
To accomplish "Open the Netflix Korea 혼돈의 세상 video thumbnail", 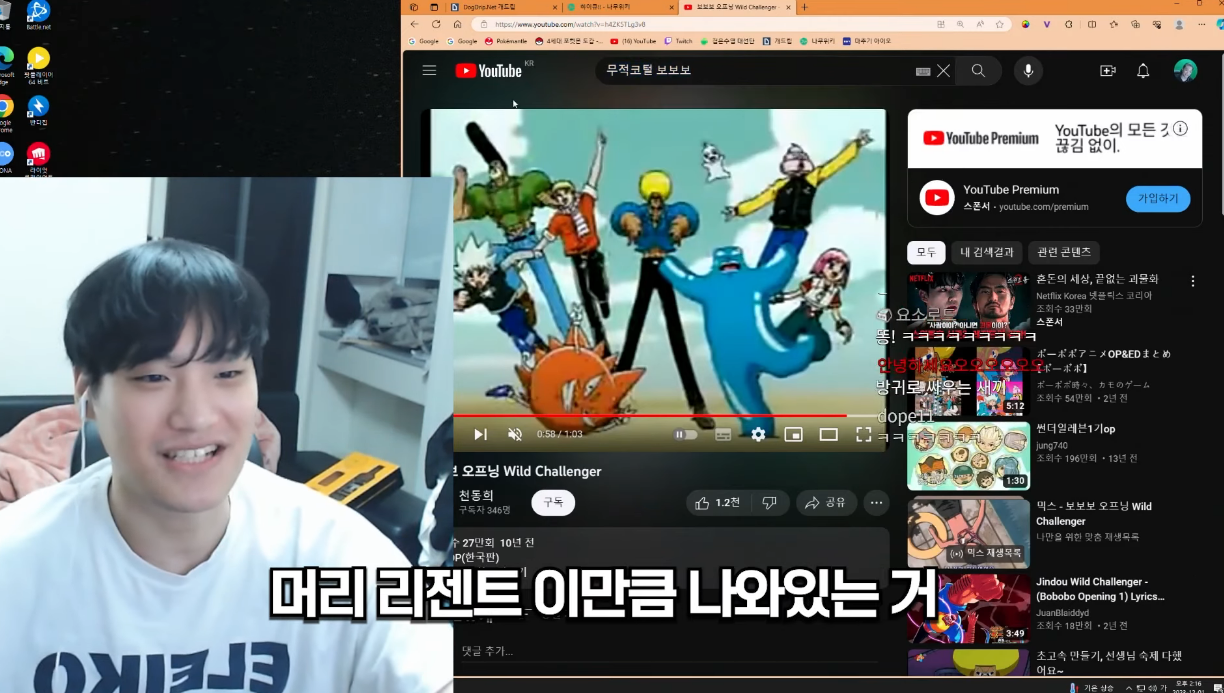I will click(x=968, y=301).
